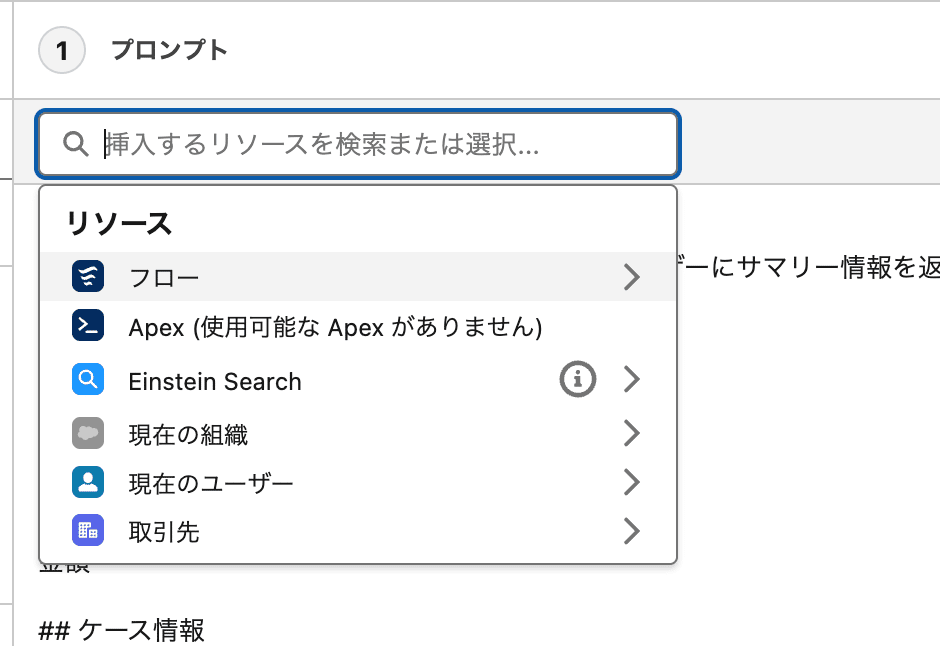Viewport: 940px width, 646px height.
Task: Click the 現在のユーザー avatar icon
Action: [x=86, y=482]
